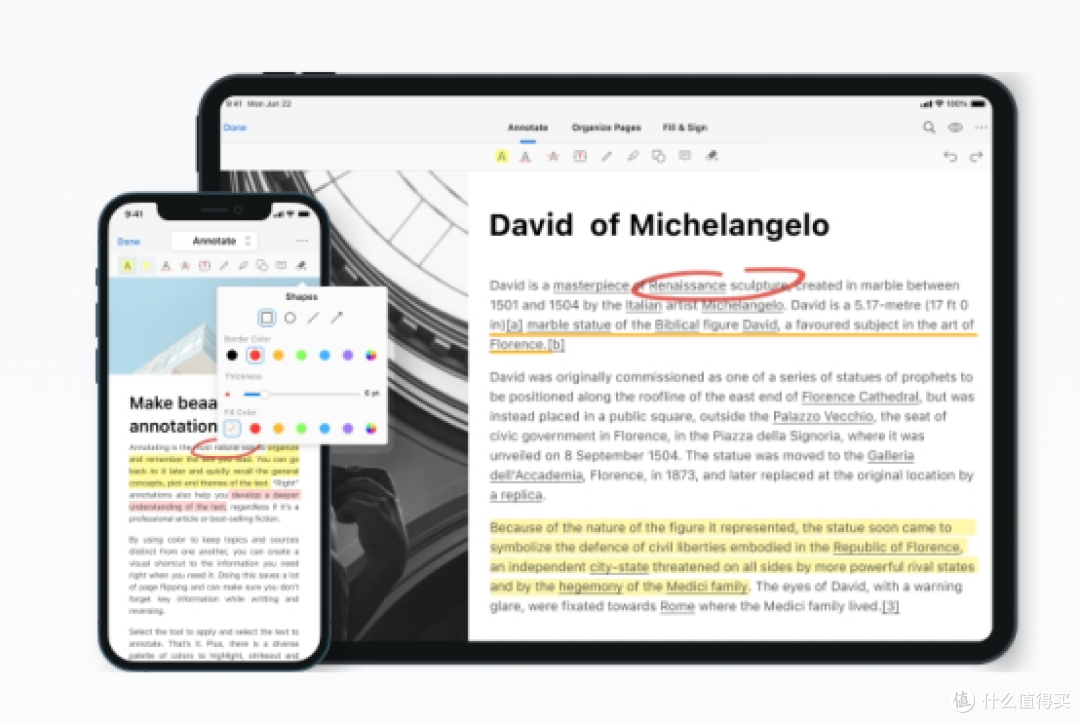Screen dimensions: 1080x723
Task: Select the pen tool on iPad toolbar
Action: coord(607,156)
